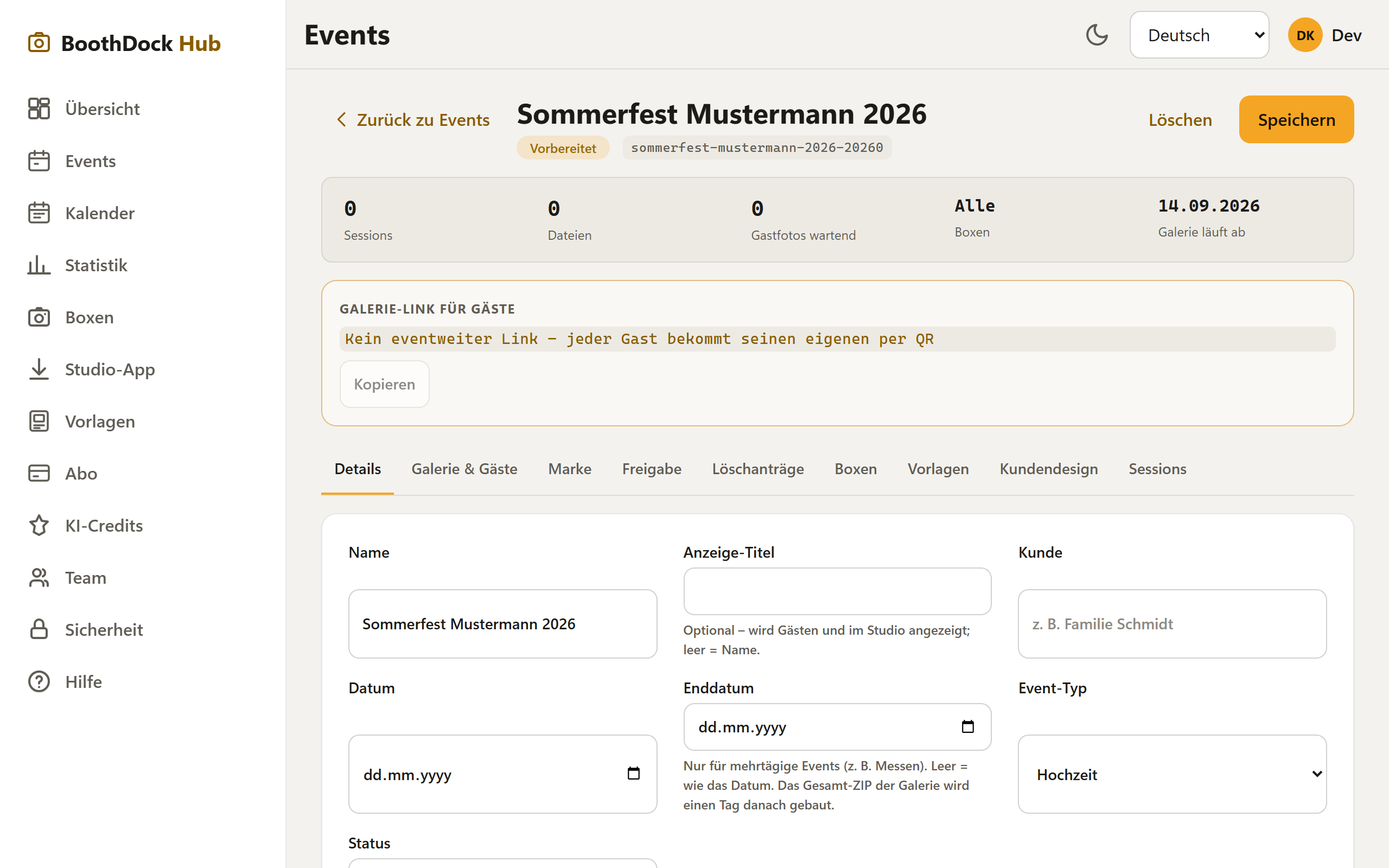Click the Vorbereitet status badge
The width and height of the screenshot is (1389, 868).
pos(563,148)
